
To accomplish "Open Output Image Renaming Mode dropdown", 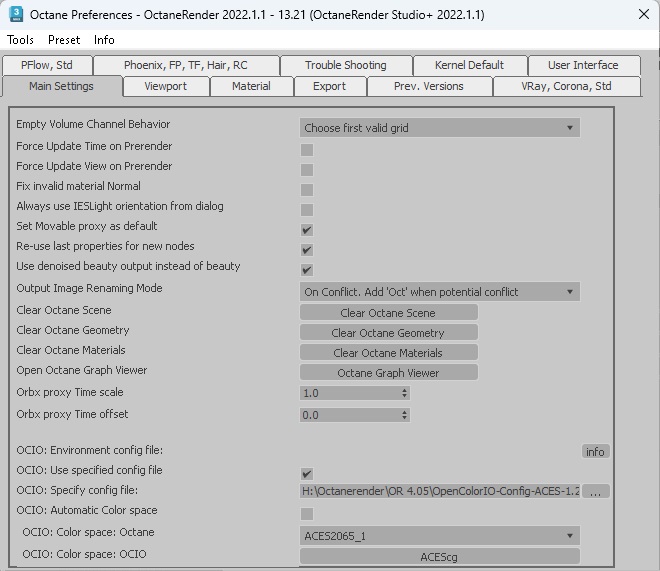I will coord(439,292).
